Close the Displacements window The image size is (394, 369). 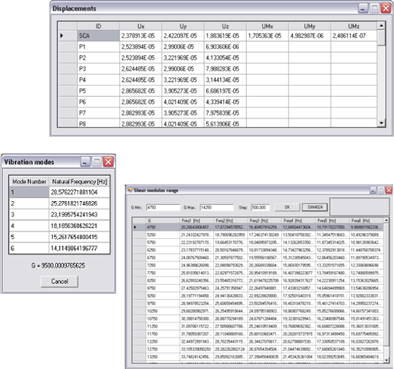[386, 8]
